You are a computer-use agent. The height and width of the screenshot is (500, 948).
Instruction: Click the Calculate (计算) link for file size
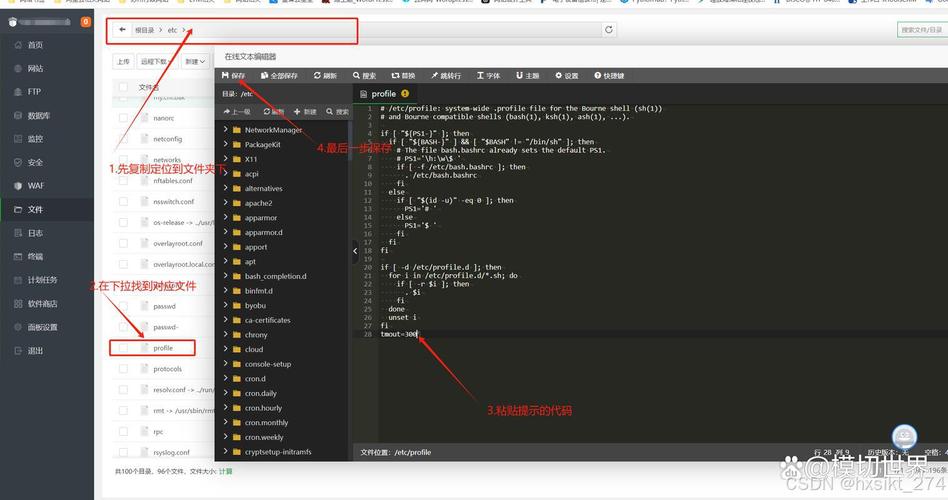[x=225, y=471]
